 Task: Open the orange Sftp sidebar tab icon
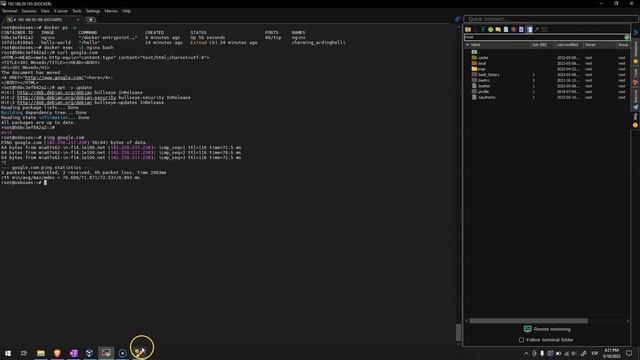635,125
